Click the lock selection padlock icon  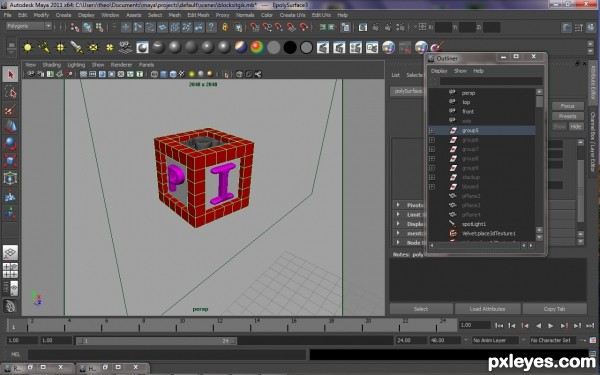(x=225, y=27)
